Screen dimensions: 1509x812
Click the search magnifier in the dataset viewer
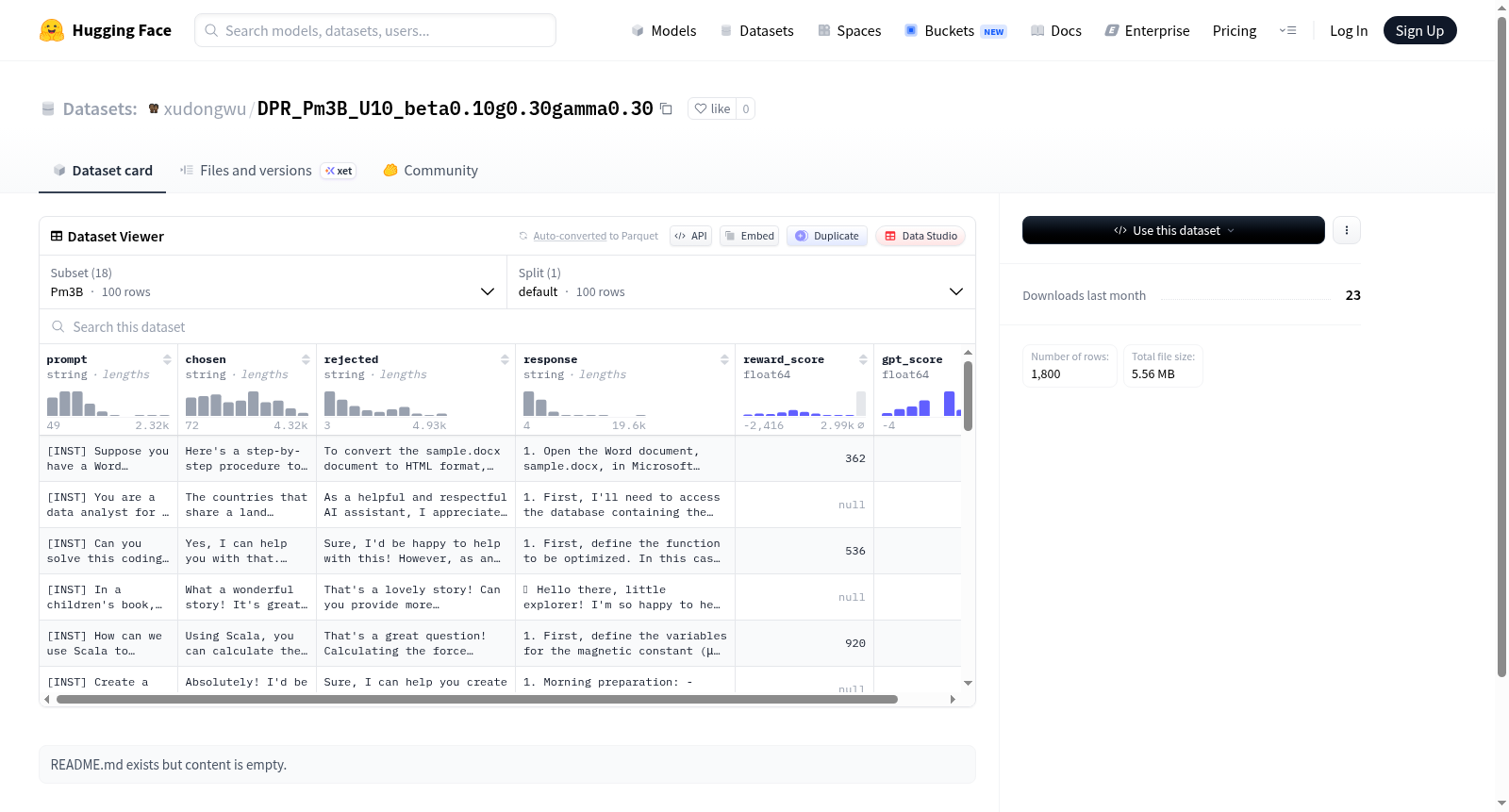click(58, 326)
